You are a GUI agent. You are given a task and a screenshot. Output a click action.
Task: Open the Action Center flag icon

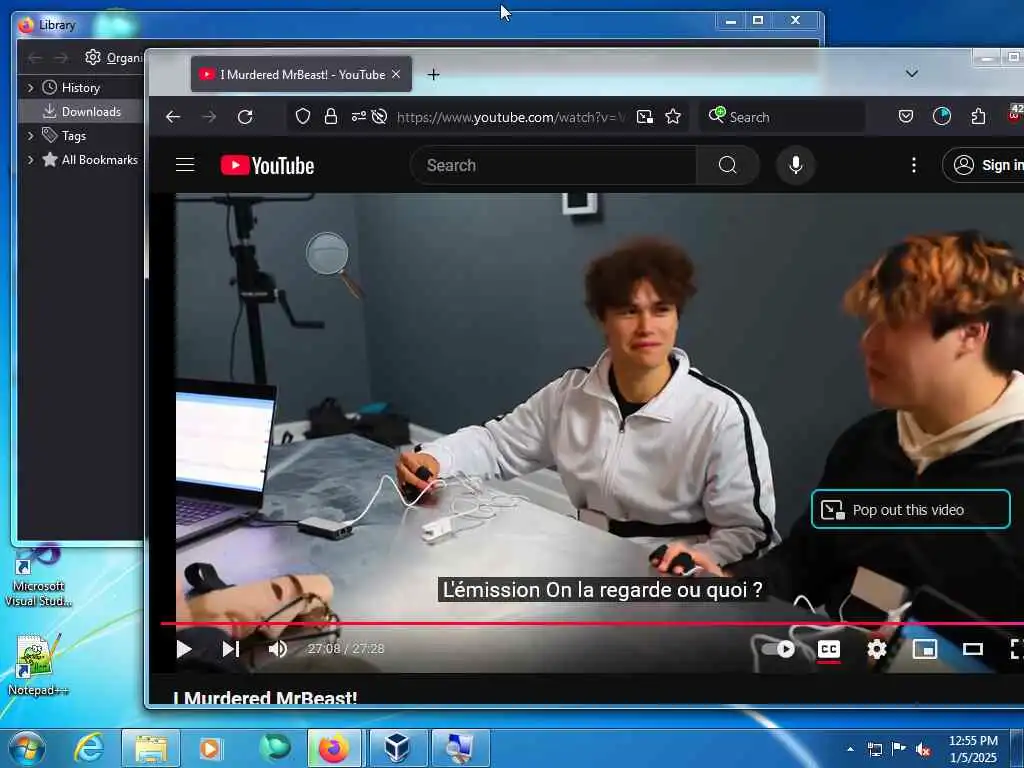899,749
